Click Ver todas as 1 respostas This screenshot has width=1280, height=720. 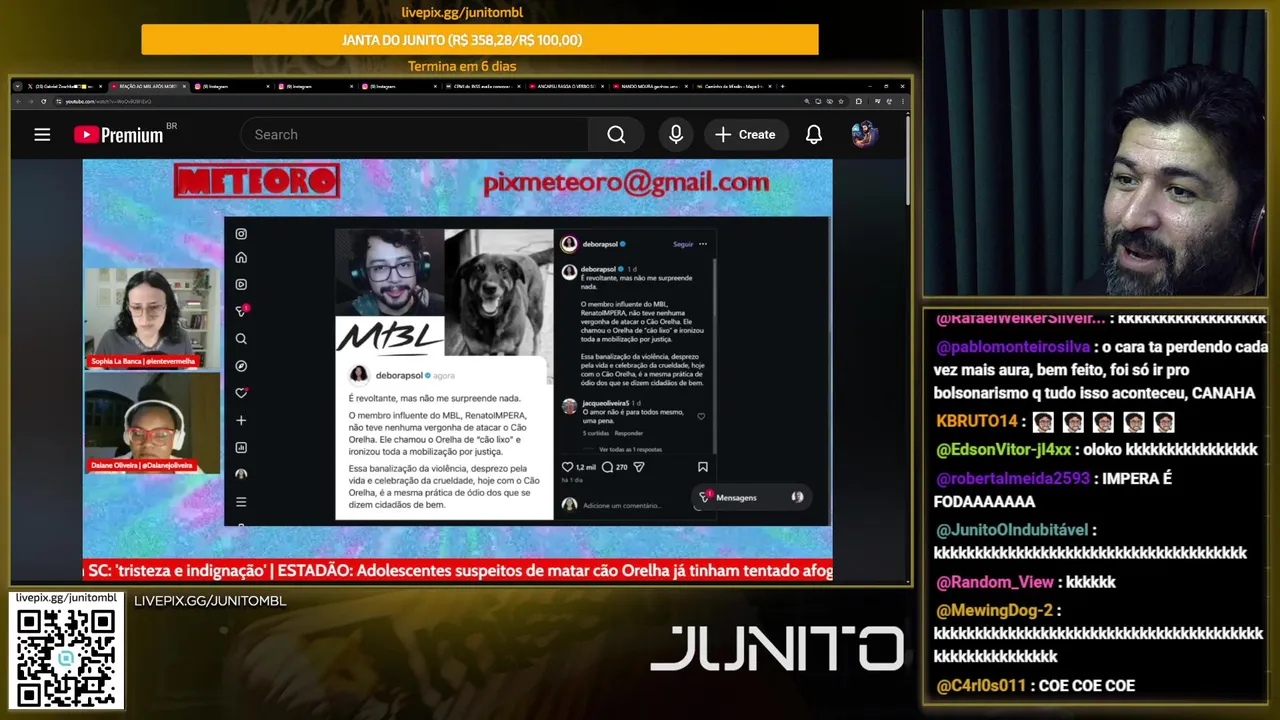tap(630, 450)
